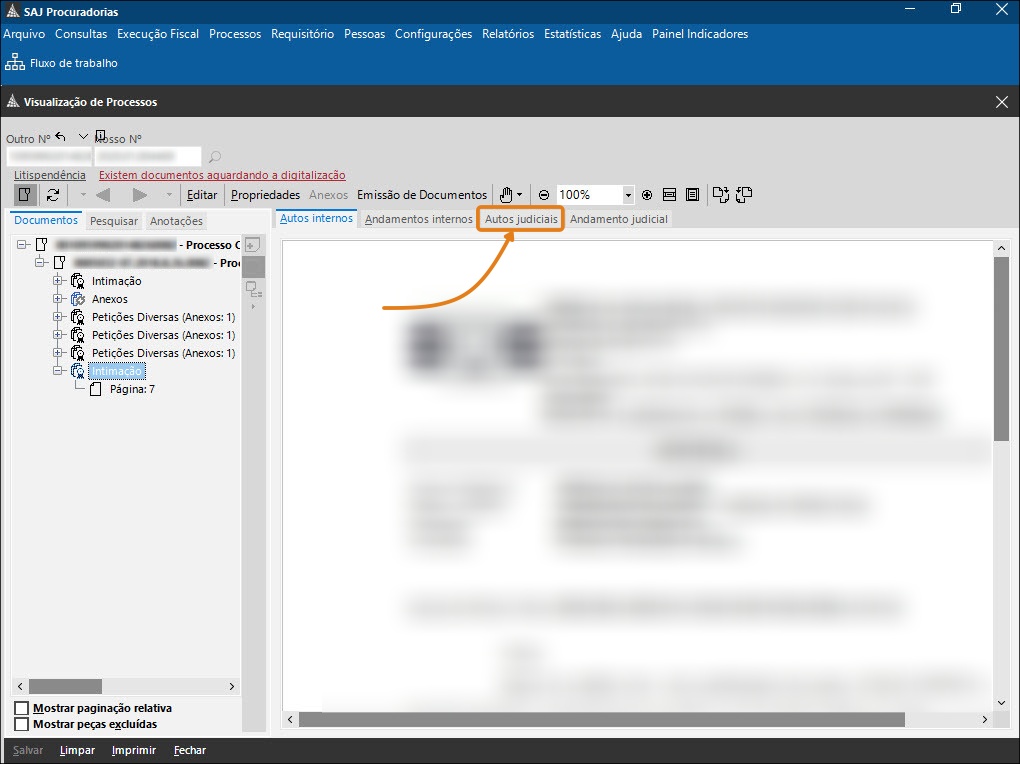1020x764 pixels.
Task: Open the zoom percentage dropdown
Action: 628,195
